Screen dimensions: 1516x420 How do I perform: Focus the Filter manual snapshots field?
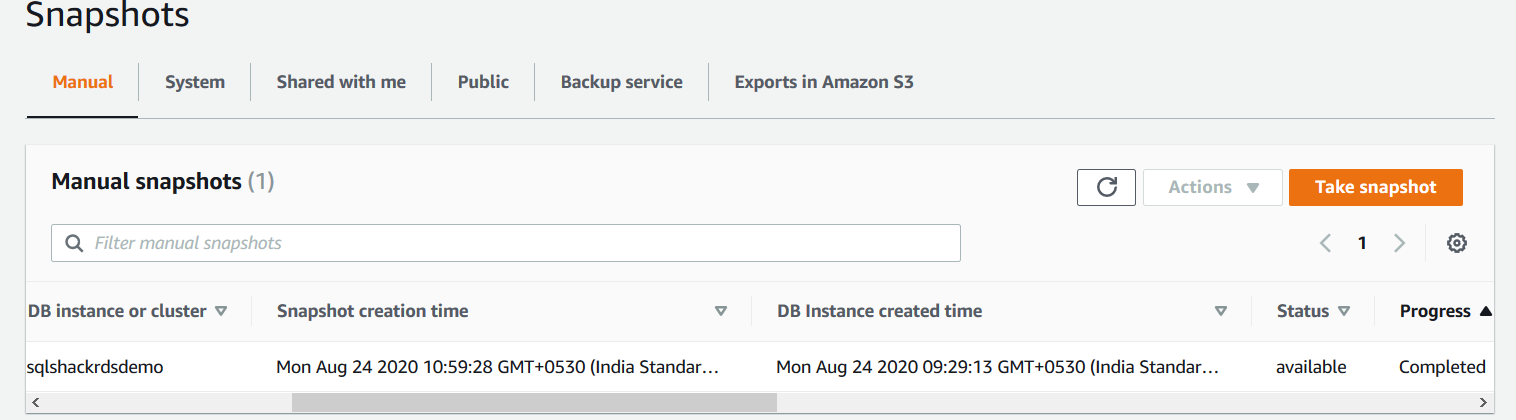(x=520, y=243)
